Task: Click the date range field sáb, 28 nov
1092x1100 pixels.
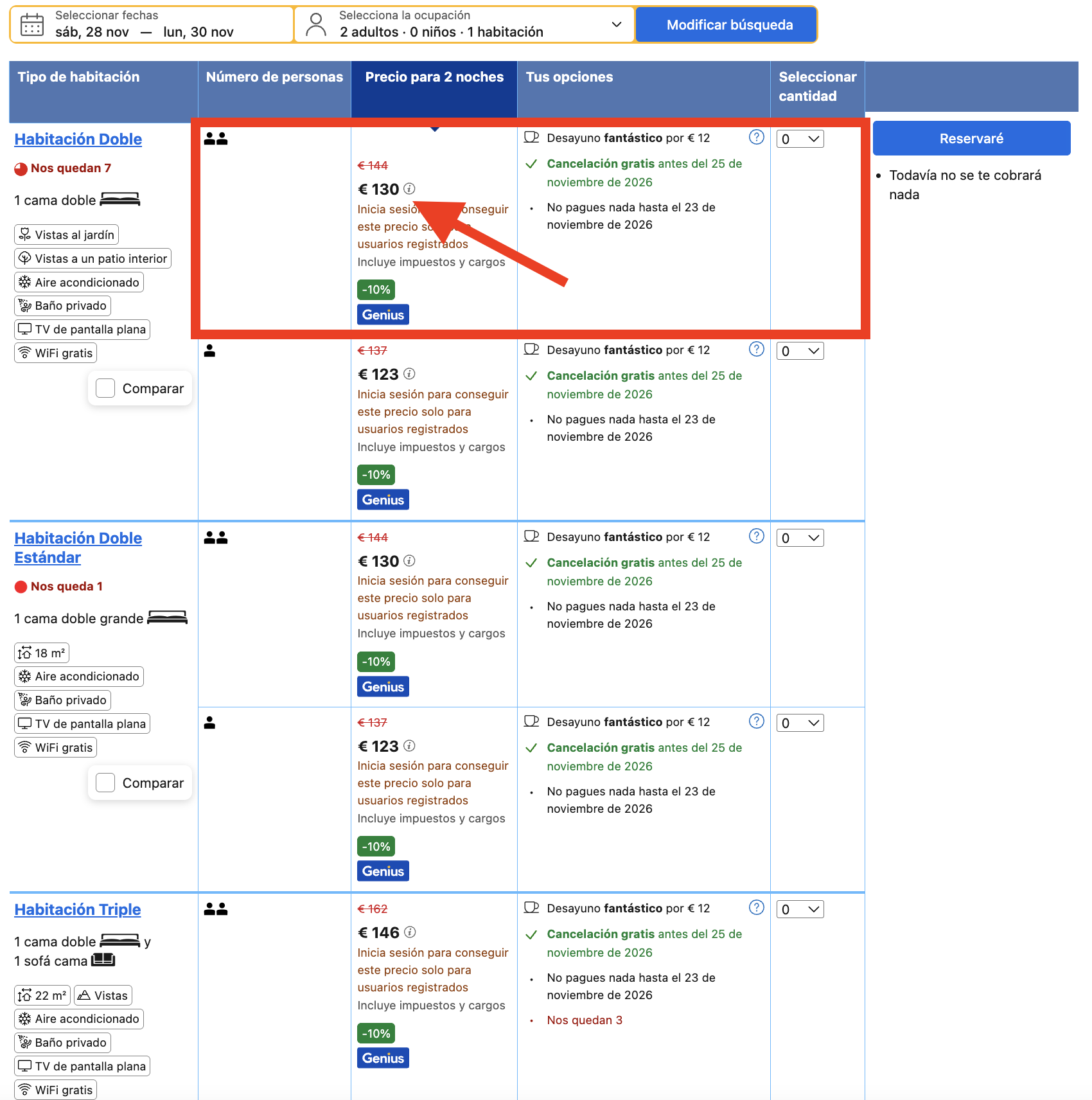Action: [x=152, y=24]
